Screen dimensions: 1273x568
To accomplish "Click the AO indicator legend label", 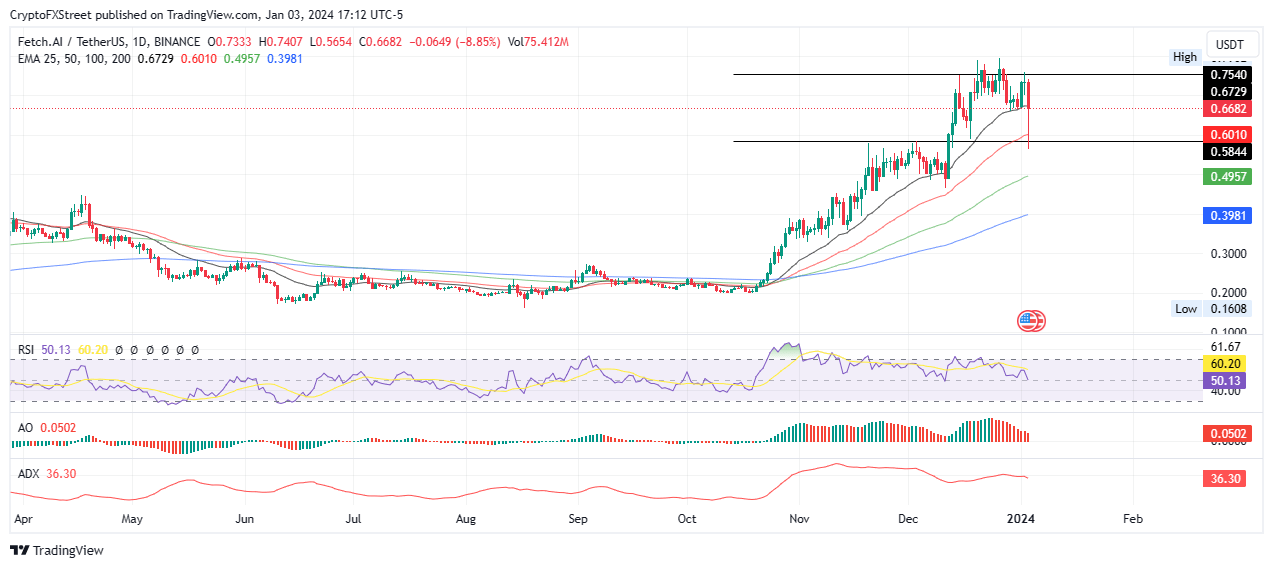I will pos(26,427).
